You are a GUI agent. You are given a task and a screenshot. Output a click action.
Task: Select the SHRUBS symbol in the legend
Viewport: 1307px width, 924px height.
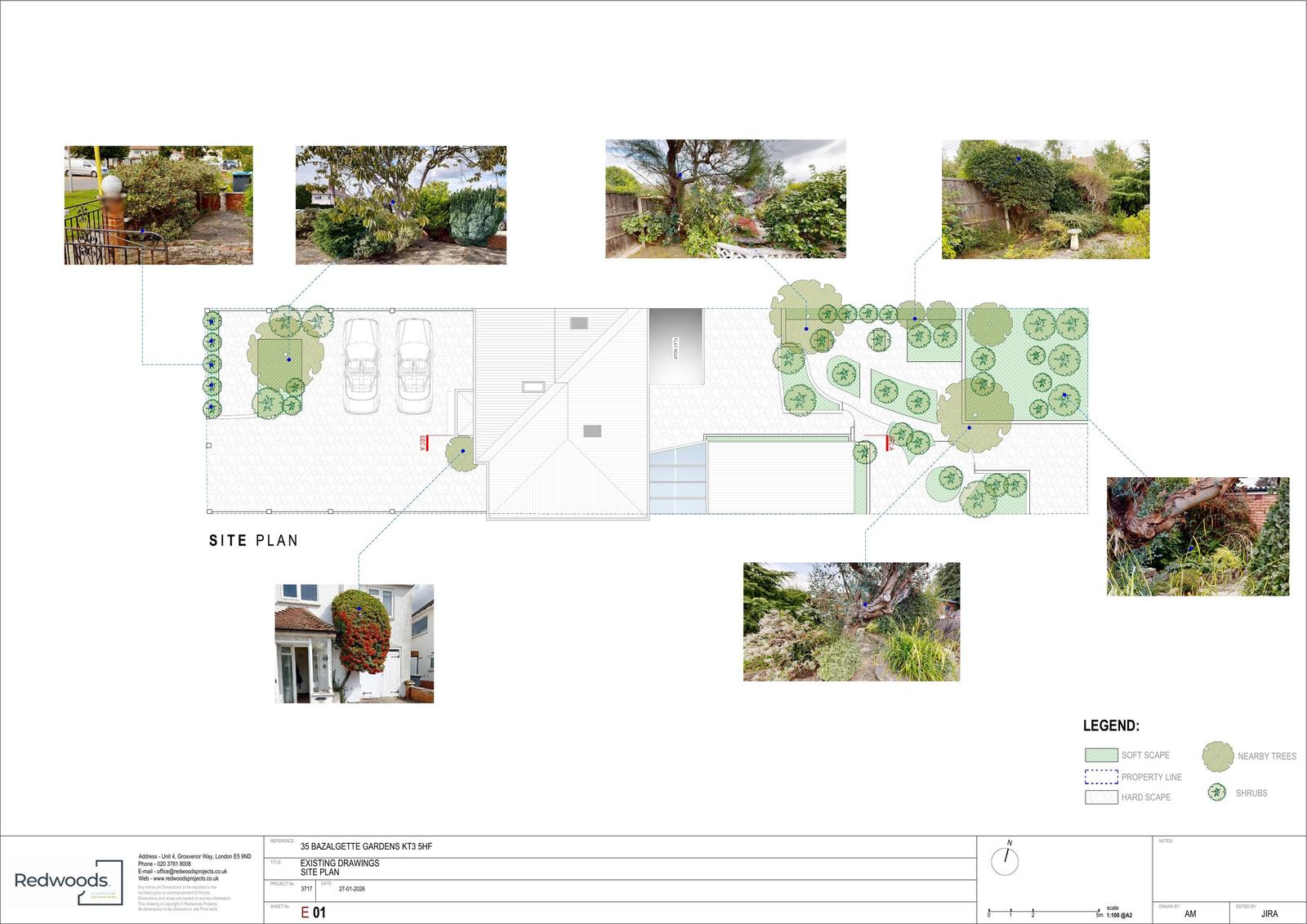[1216, 794]
